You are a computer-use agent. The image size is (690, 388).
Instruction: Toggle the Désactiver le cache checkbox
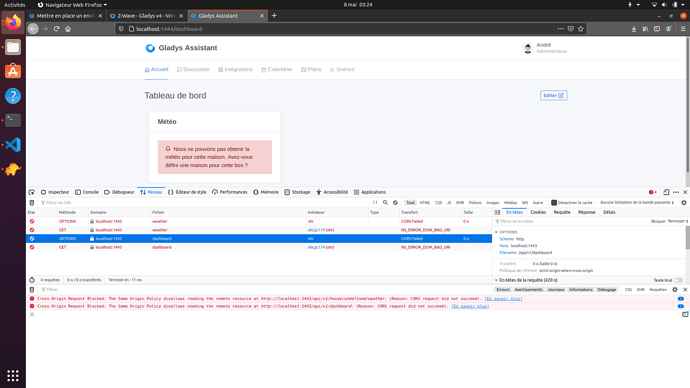pos(554,203)
